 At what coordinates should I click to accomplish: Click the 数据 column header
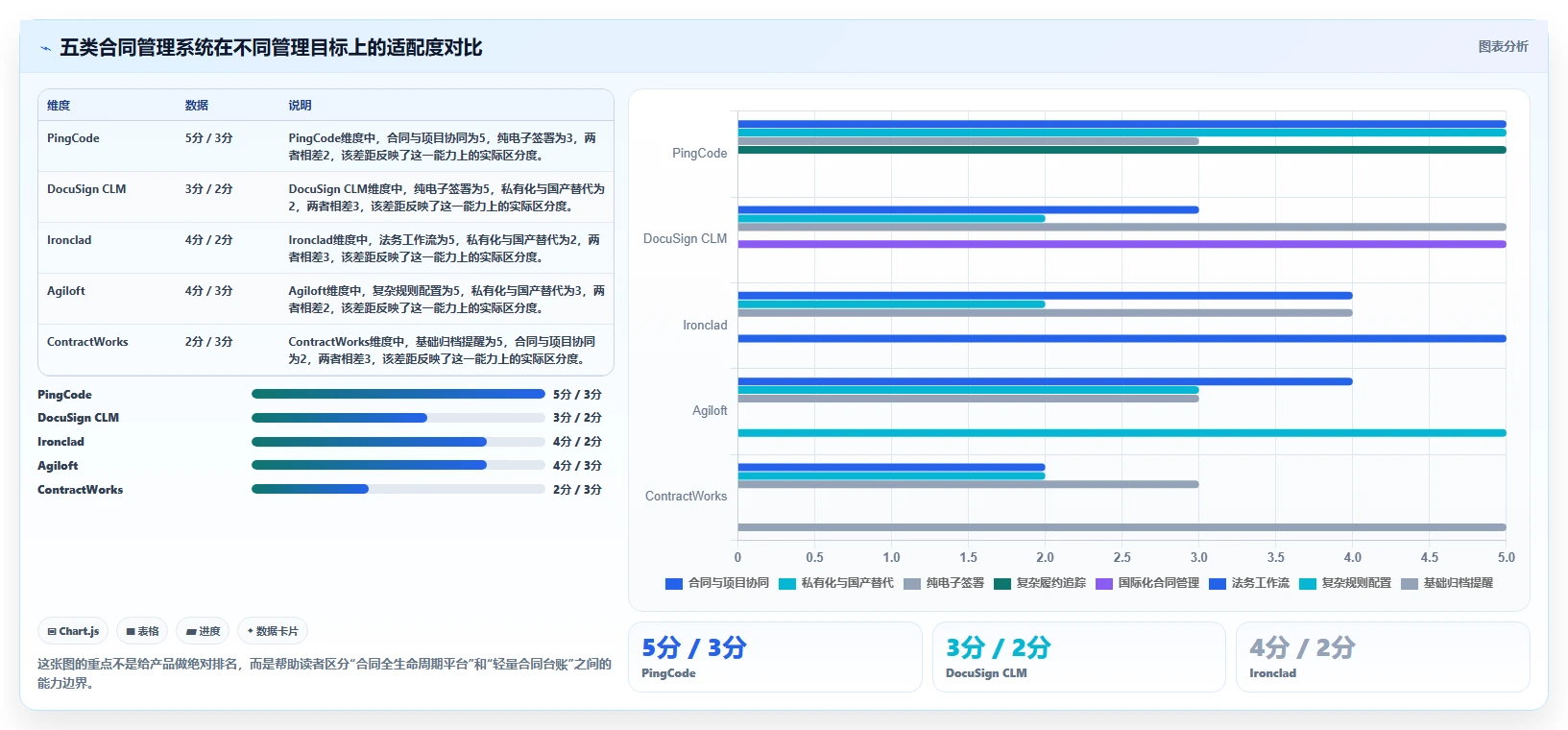[x=197, y=106]
